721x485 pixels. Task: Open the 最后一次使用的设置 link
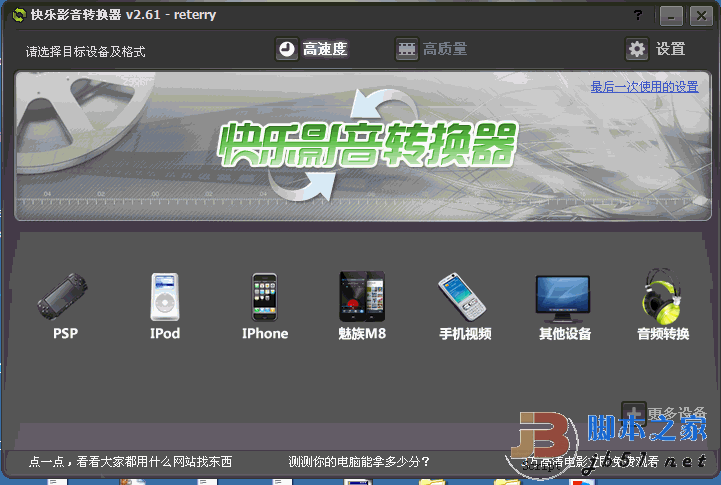tap(644, 87)
